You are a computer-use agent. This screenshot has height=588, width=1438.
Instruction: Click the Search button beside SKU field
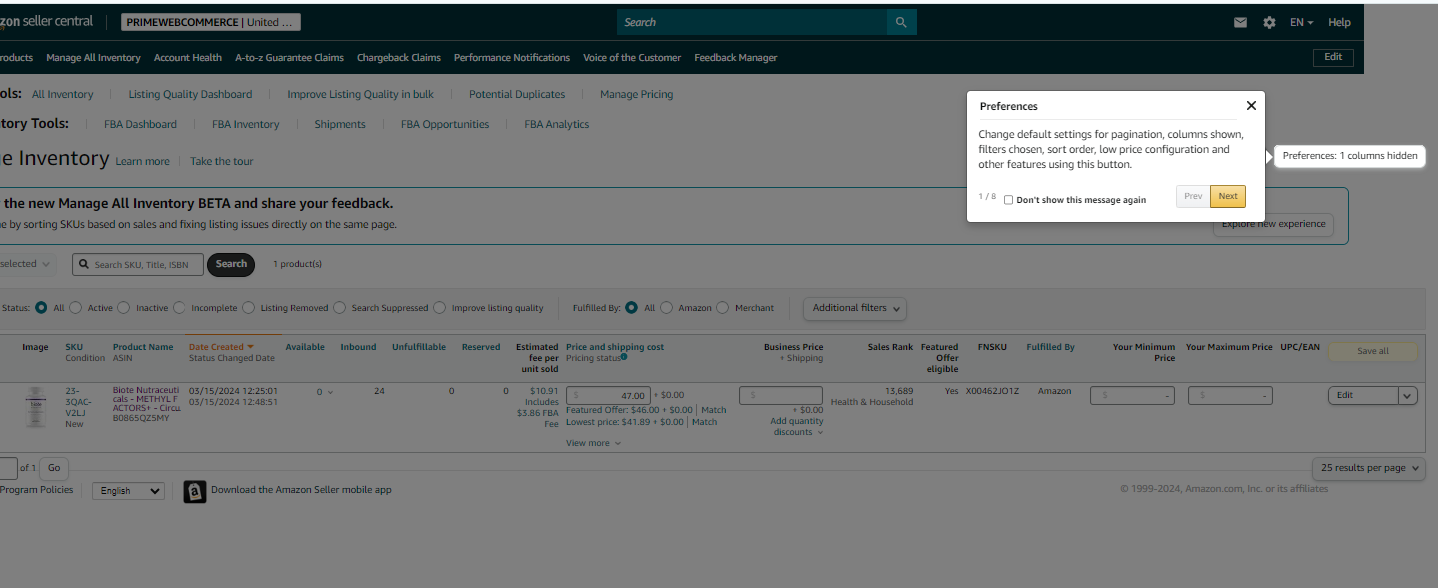(231, 264)
